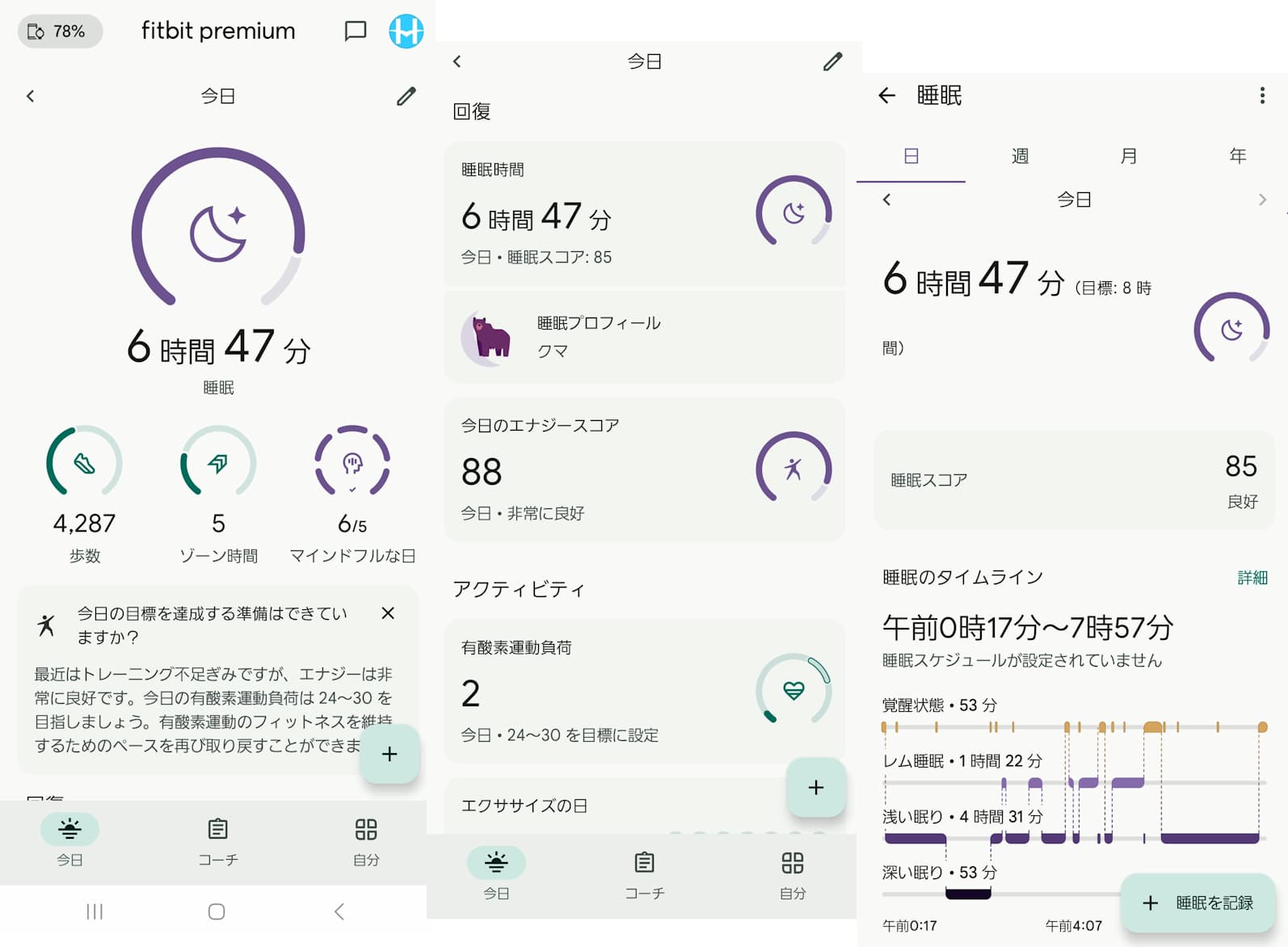Go back from the 睡眠 screen
Viewport: 1288px width, 947px height.
(x=887, y=95)
